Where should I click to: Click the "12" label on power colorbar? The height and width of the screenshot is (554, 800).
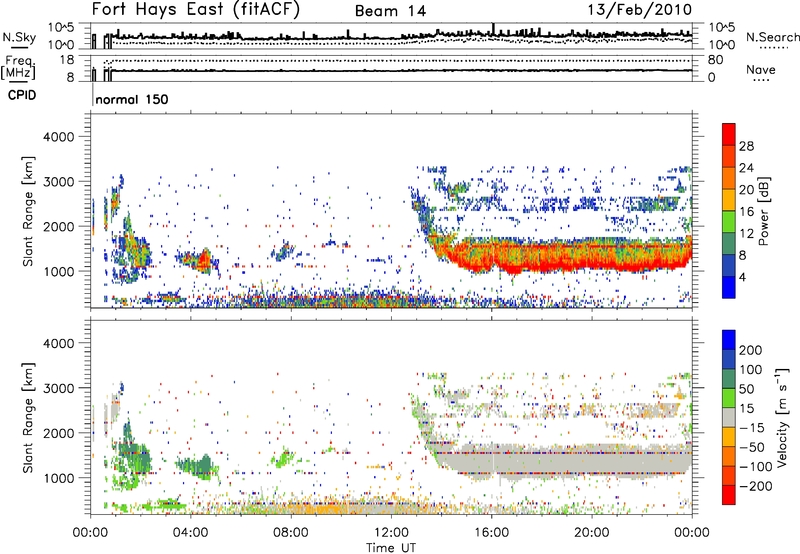click(x=746, y=234)
